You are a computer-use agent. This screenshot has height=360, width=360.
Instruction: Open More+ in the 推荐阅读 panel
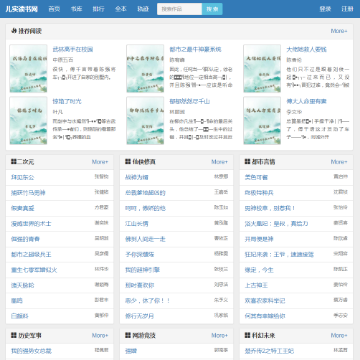tap(339, 31)
